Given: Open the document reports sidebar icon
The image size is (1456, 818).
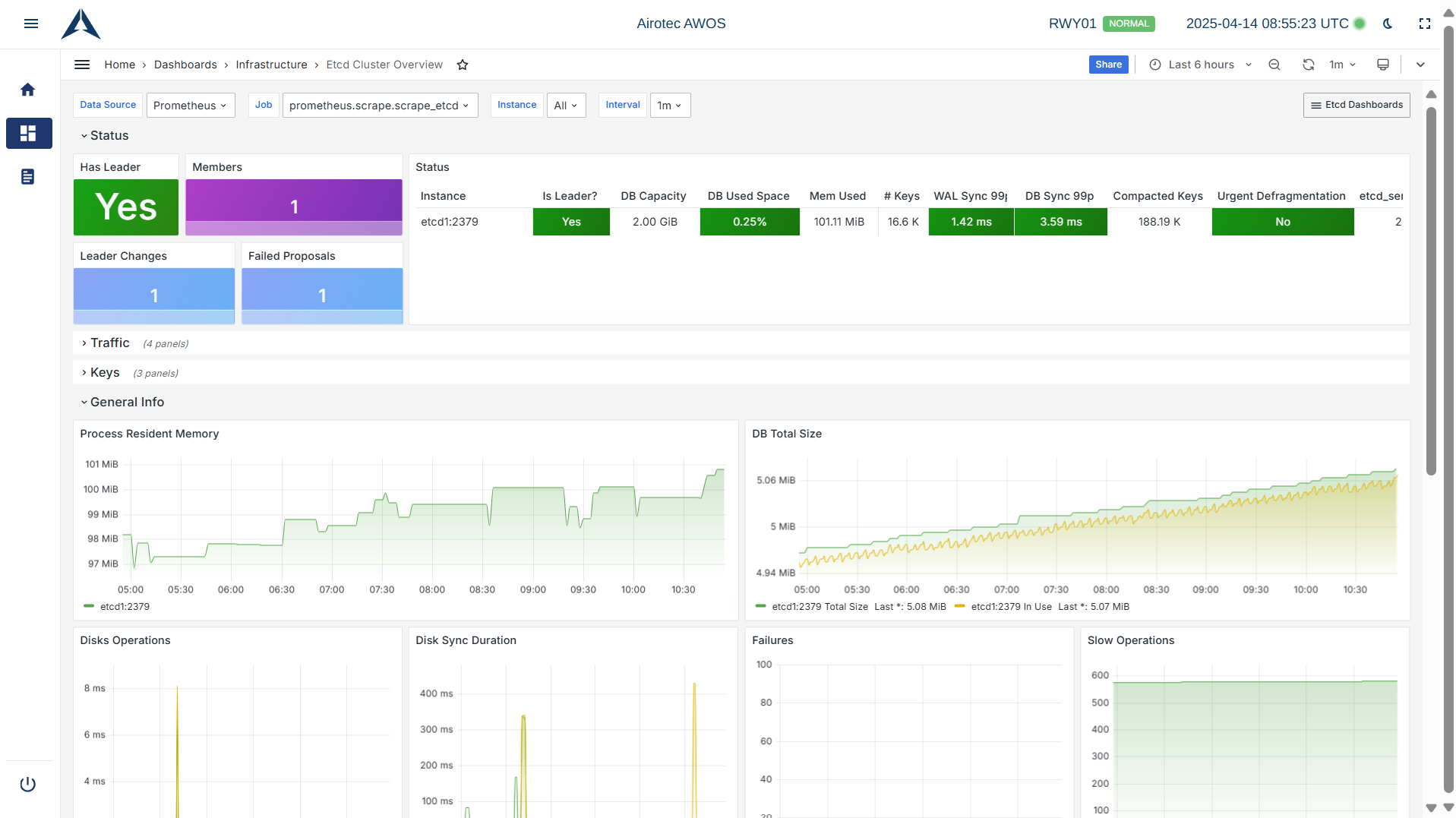Looking at the screenshot, I should click(x=28, y=177).
